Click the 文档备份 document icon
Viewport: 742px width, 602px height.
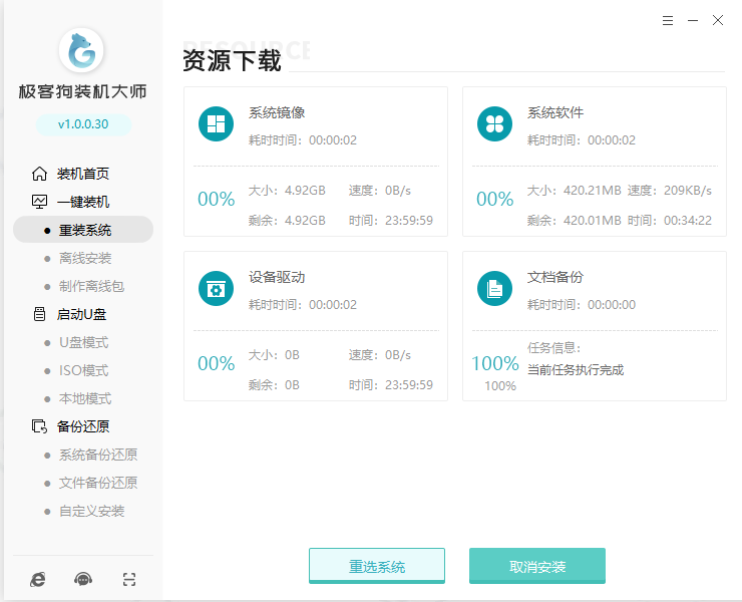click(x=494, y=289)
